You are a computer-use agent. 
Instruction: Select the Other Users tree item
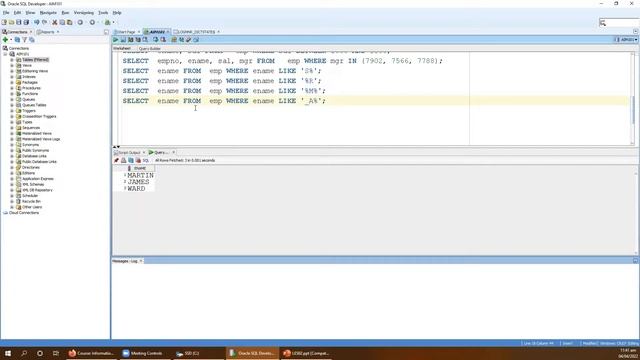click(x=32, y=207)
